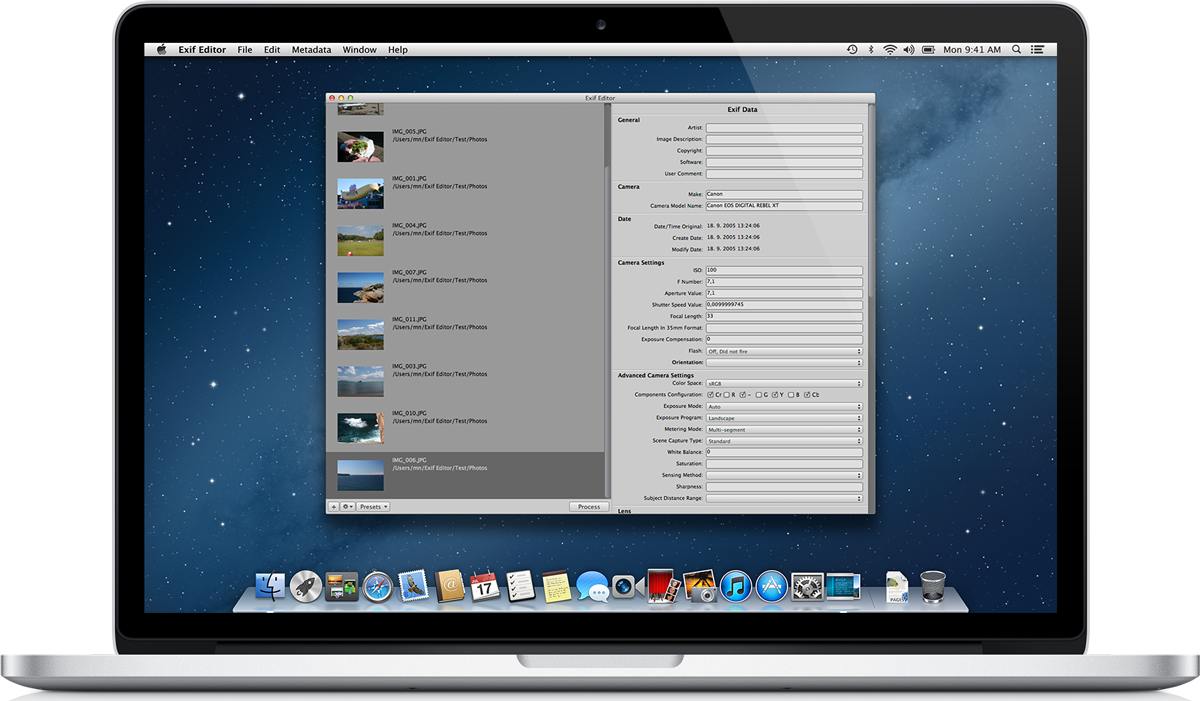The image size is (1200, 701).
Task: Open the Presets dropdown
Action: [373, 507]
